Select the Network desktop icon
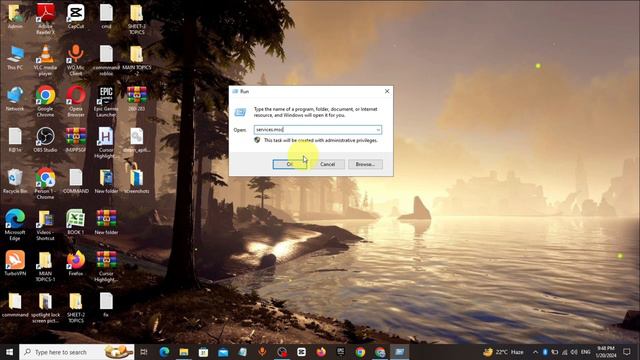Image resolution: width=640 pixels, height=360 pixels. pos(15,99)
